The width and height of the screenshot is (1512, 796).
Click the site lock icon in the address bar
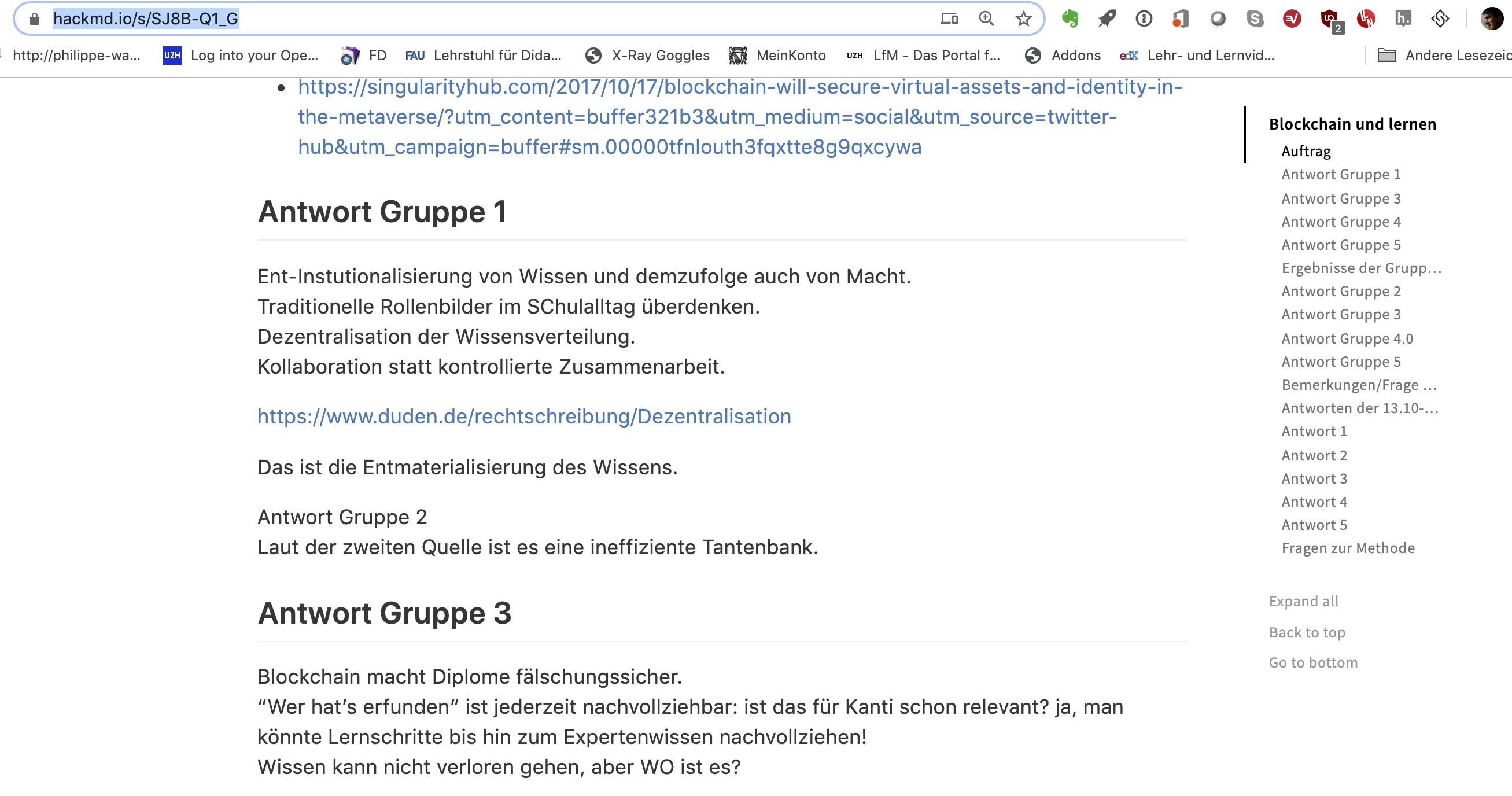[35, 19]
